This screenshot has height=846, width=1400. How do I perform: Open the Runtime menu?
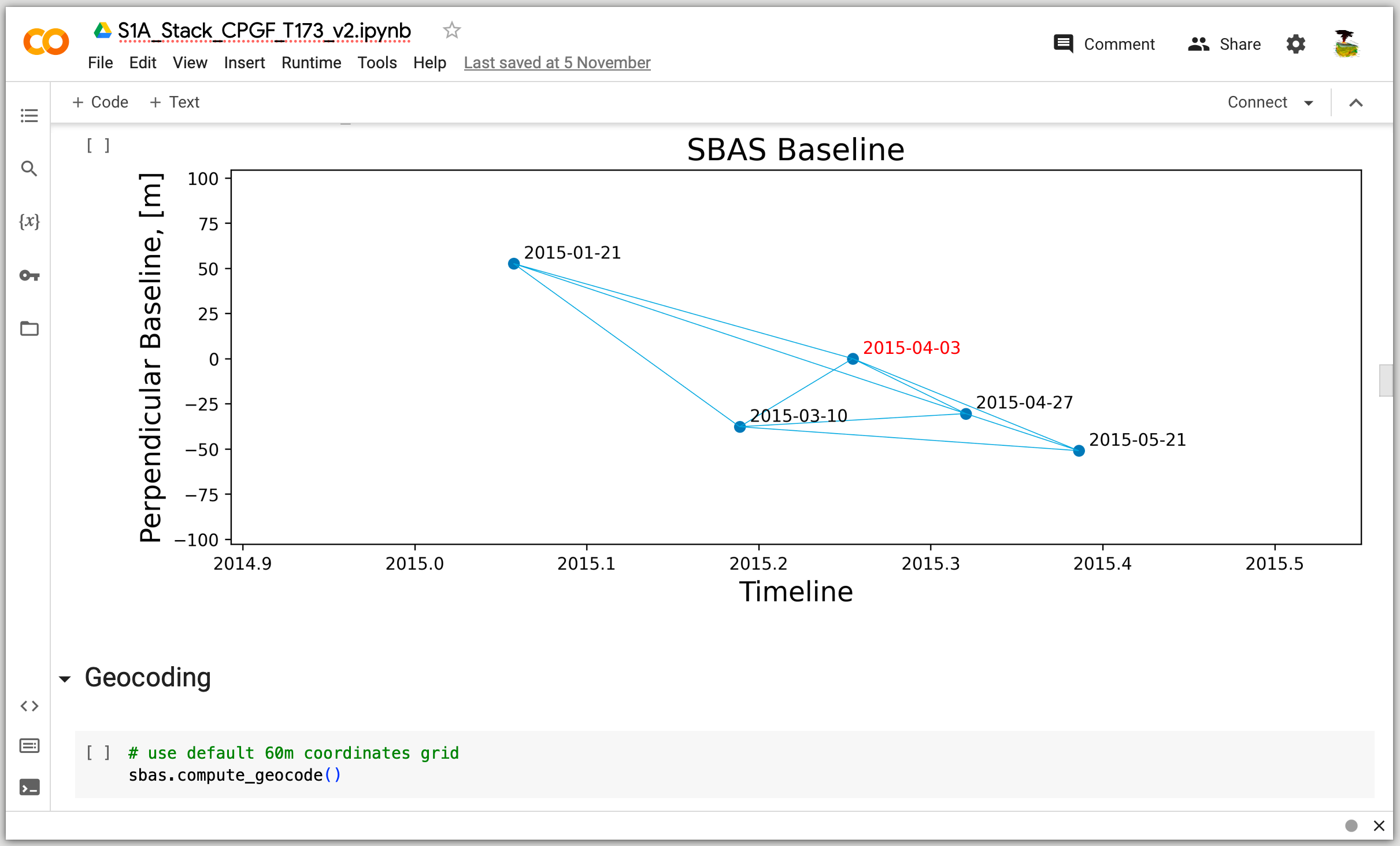311,62
